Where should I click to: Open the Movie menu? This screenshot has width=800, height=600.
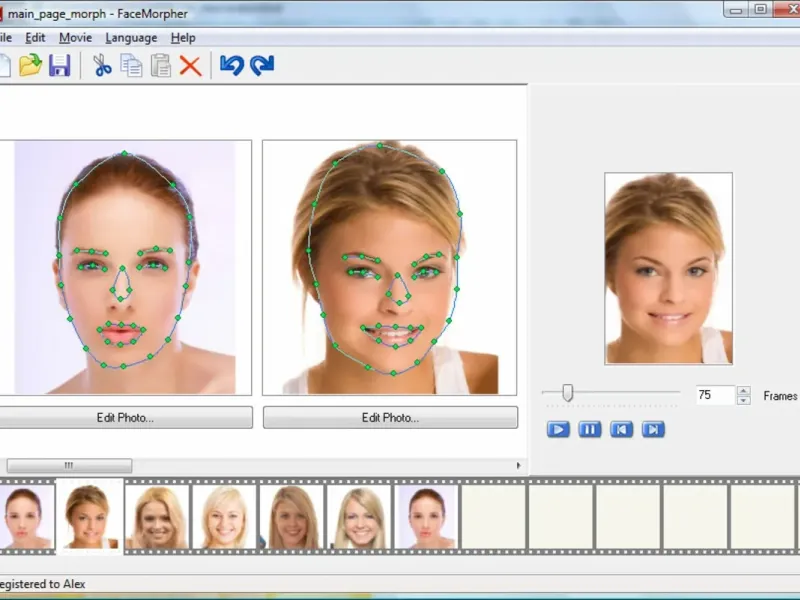pyautogui.click(x=76, y=38)
